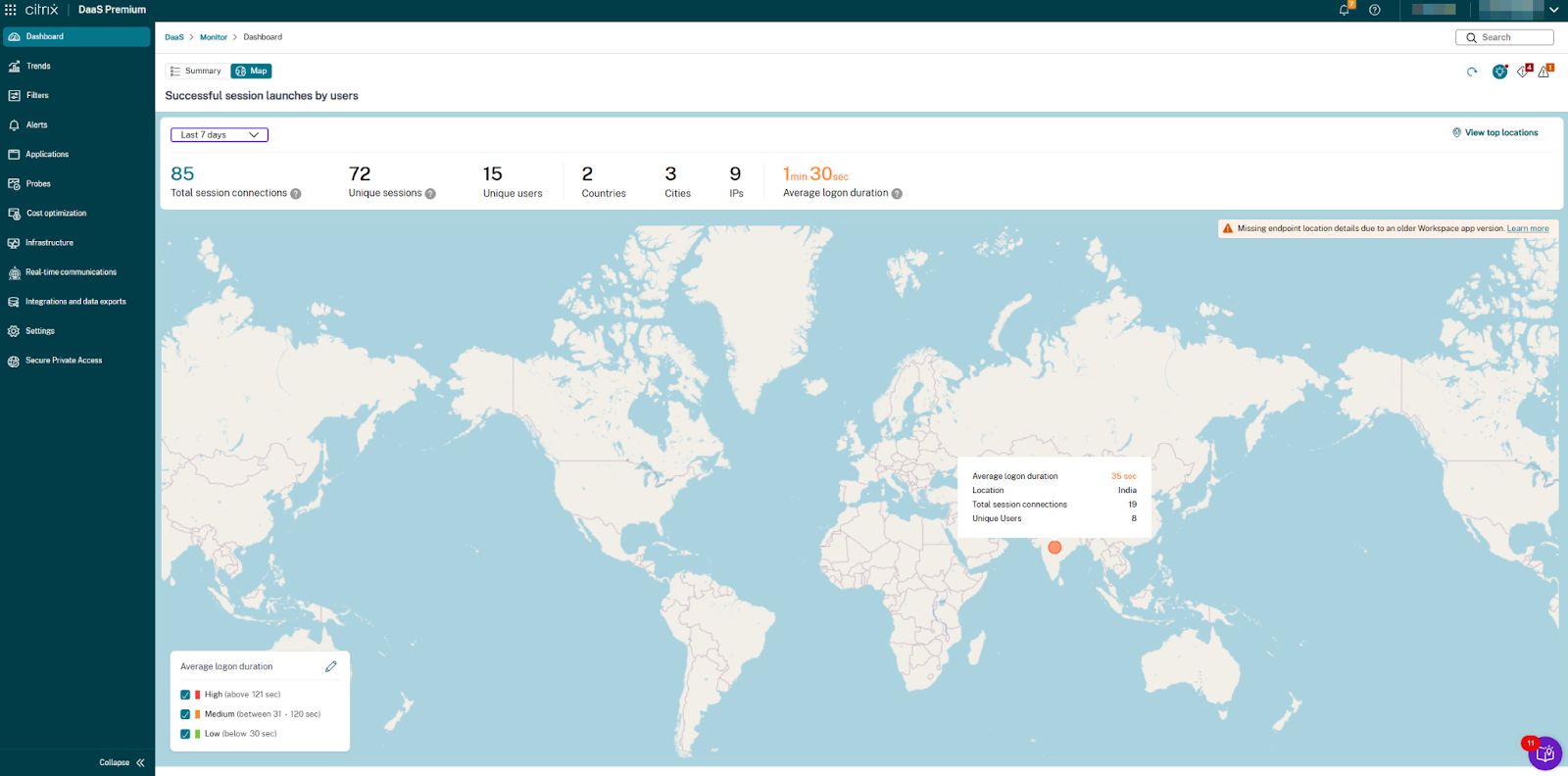The height and width of the screenshot is (776, 1568).
Task: Open the lightbulb insights icon
Action: click(1499, 72)
